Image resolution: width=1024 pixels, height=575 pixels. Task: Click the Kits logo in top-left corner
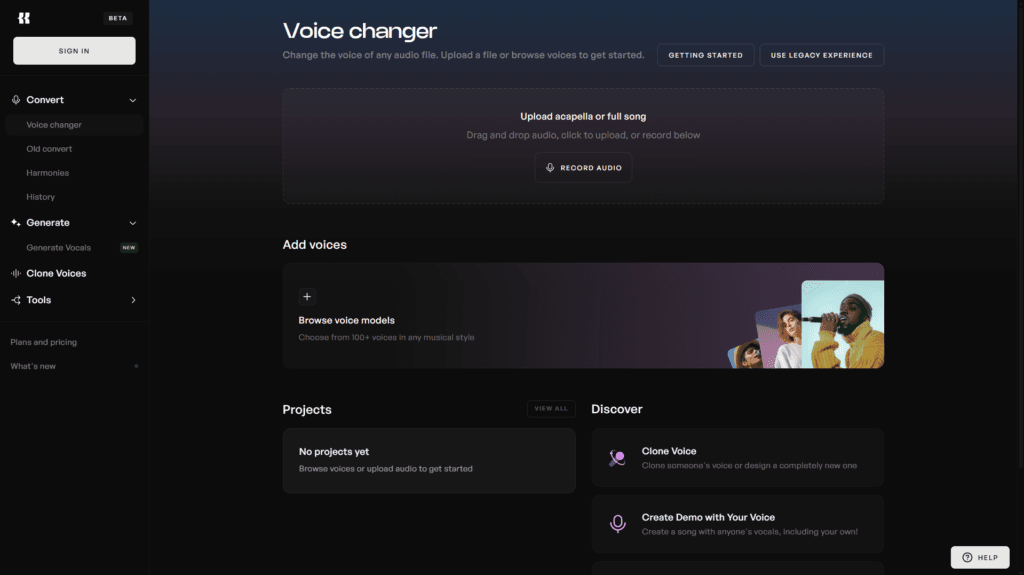(24, 18)
